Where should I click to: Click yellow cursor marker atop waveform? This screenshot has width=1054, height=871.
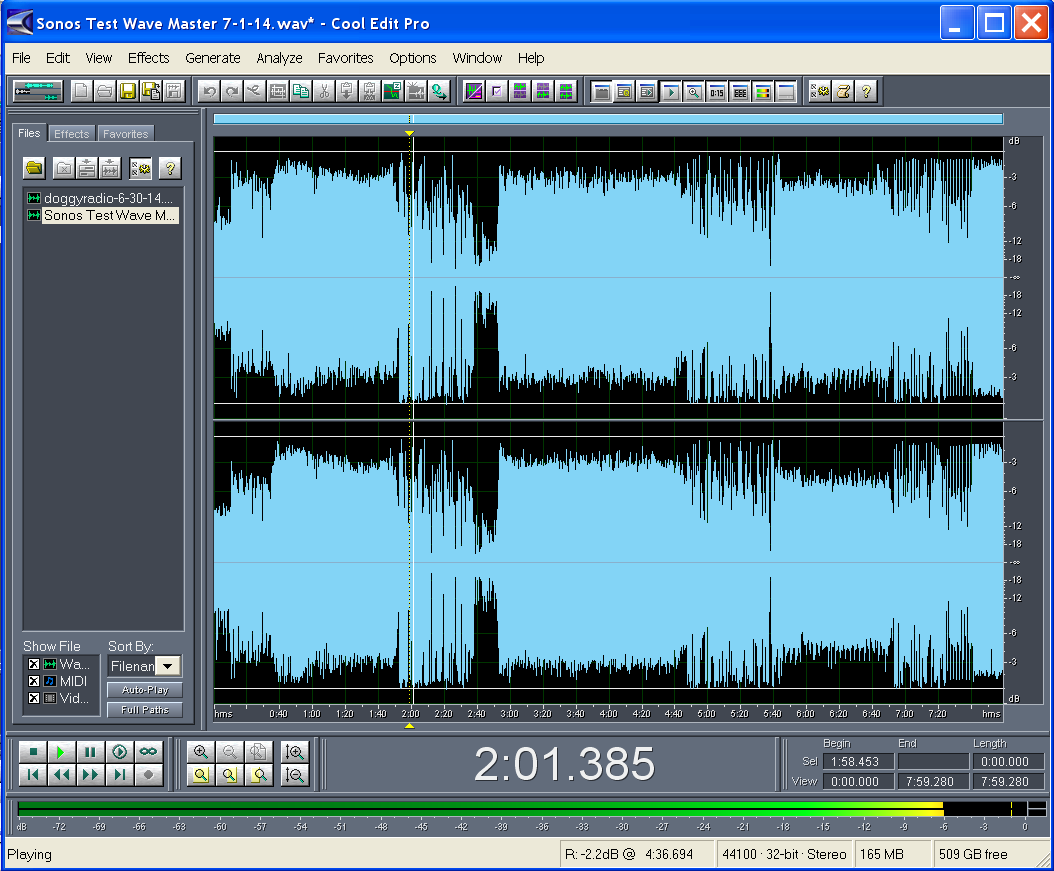(x=409, y=133)
